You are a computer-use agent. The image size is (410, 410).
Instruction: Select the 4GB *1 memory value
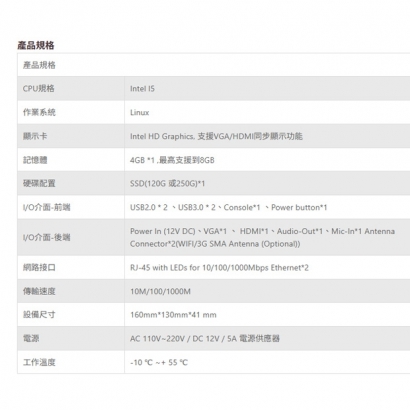pyautogui.click(x=172, y=160)
